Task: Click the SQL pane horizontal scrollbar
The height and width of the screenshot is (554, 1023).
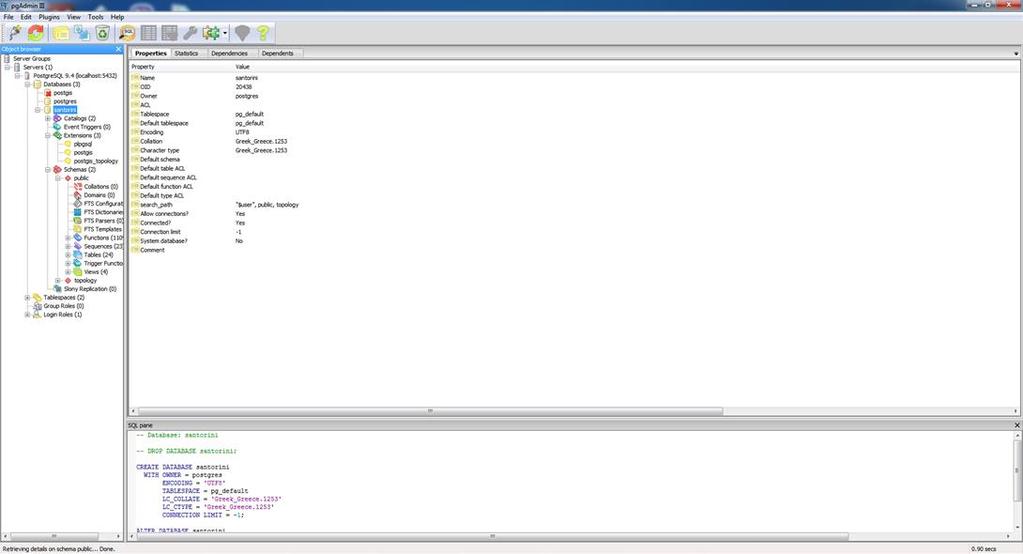Action: (493, 536)
